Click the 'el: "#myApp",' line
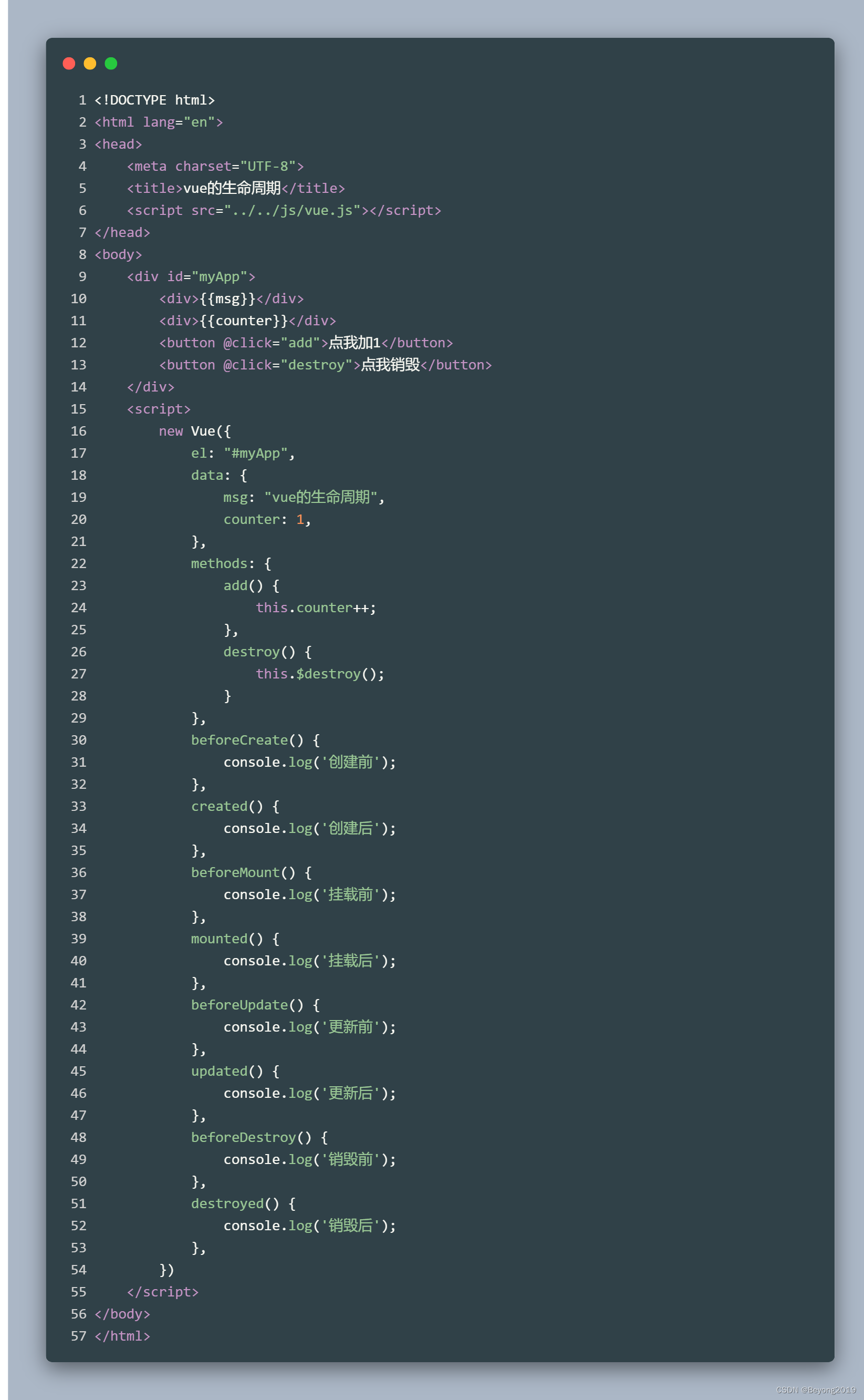 [243, 454]
